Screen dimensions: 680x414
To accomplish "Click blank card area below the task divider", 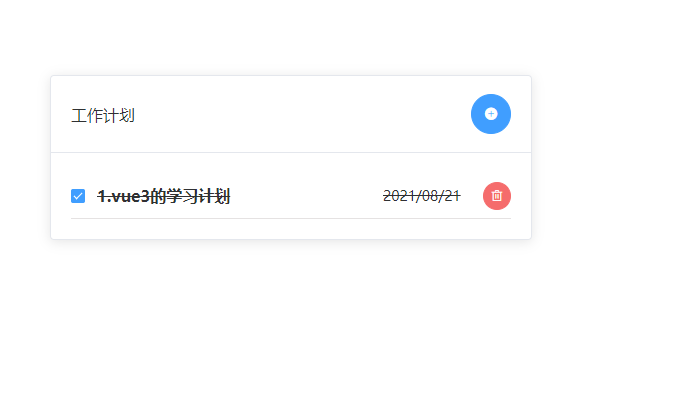I will (291, 228).
